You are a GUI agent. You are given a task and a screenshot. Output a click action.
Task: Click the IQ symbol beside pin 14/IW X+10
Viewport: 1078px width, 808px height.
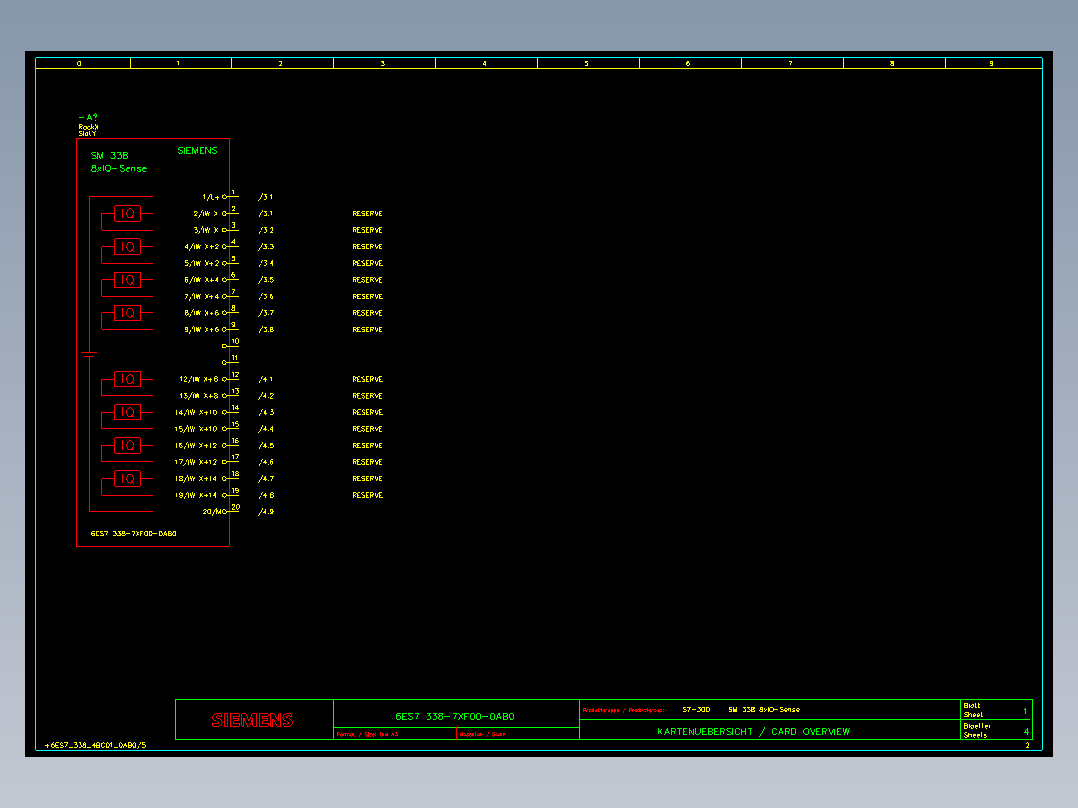(x=127, y=412)
